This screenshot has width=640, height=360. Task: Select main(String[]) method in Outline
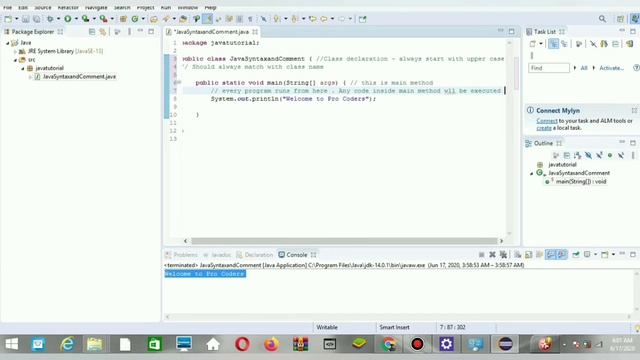[x=577, y=182]
